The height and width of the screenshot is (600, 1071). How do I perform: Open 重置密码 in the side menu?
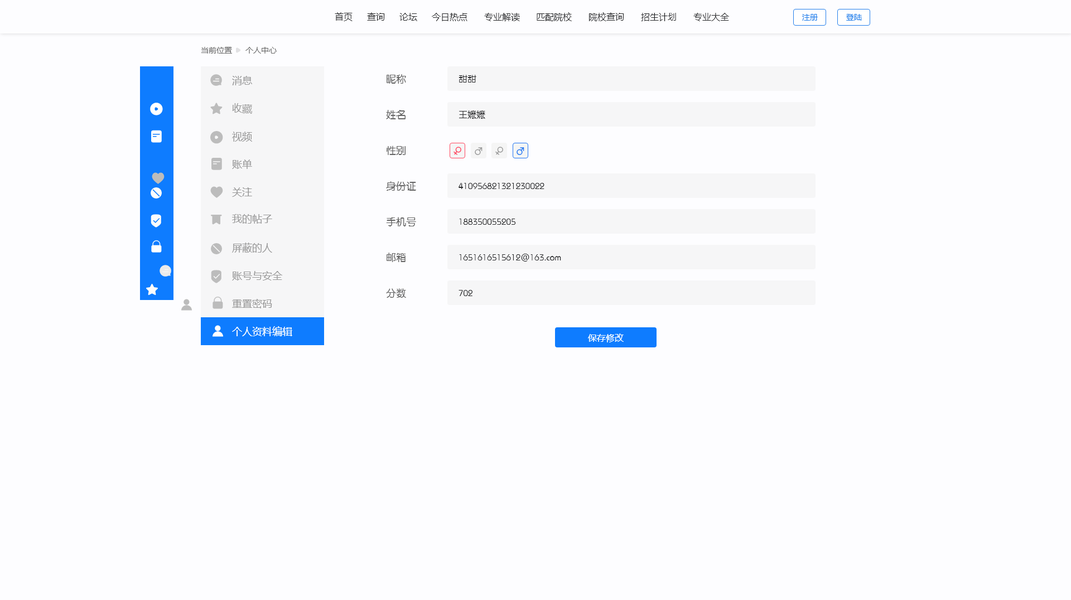pyautogui.click(x=262, y=303)
